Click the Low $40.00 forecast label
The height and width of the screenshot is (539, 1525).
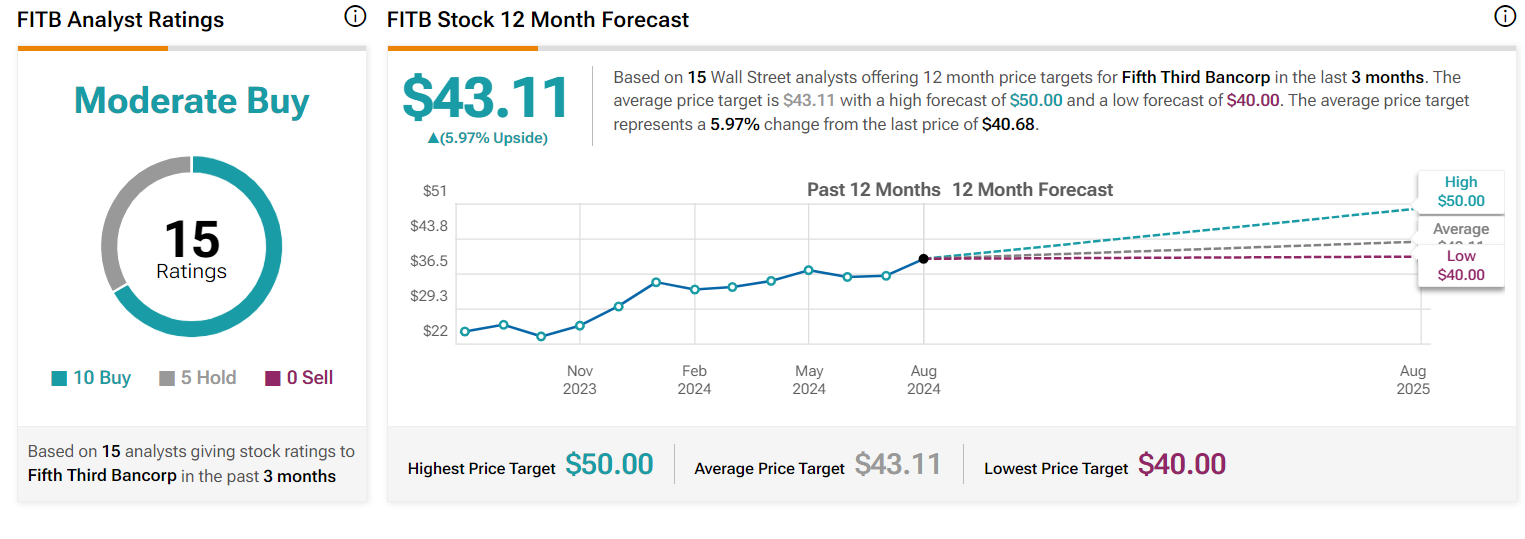[x=1461, y=266]
